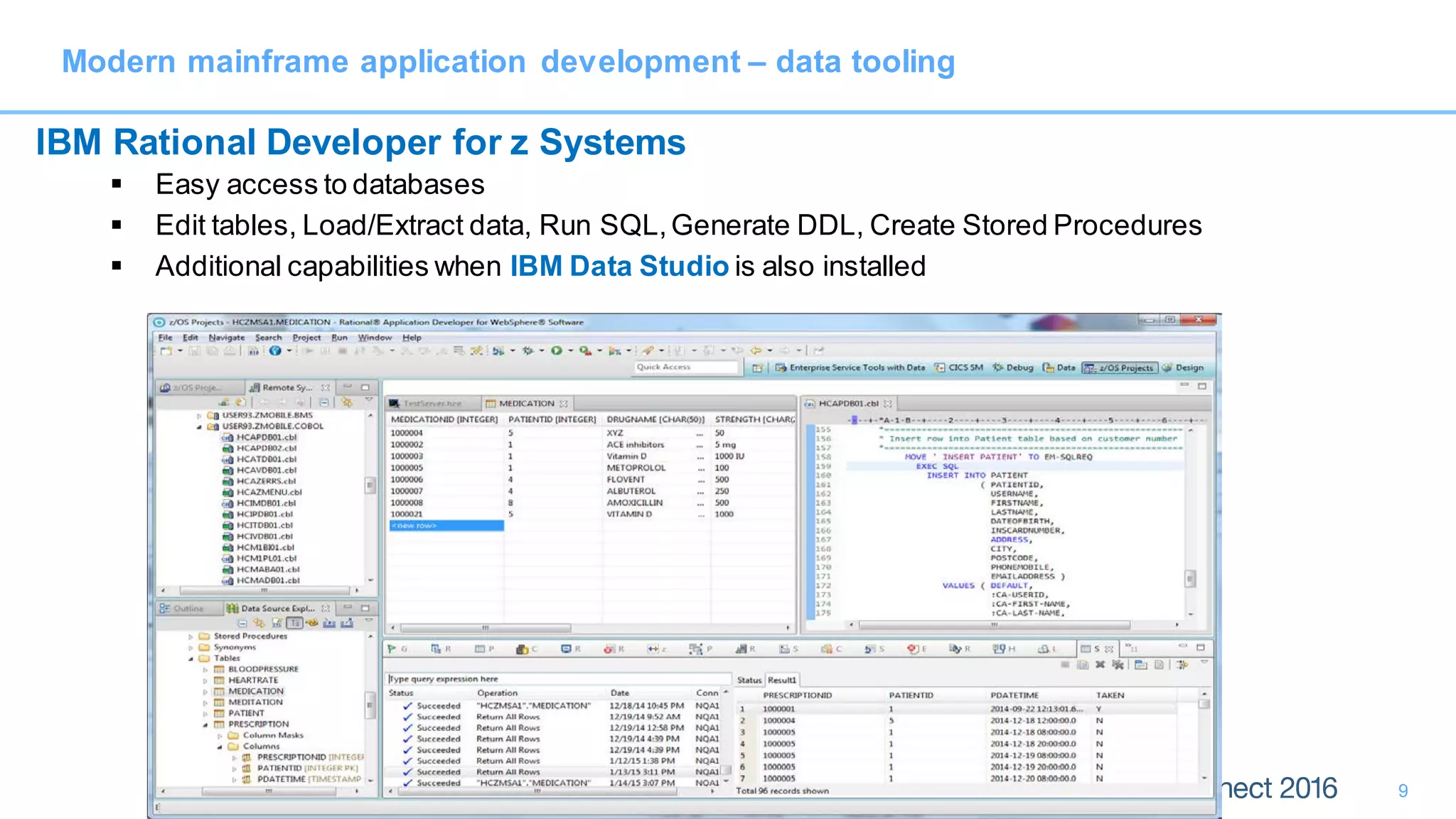Select the Status tab in SQL Results
The image size is (1456, 819).
click(749, 680)
